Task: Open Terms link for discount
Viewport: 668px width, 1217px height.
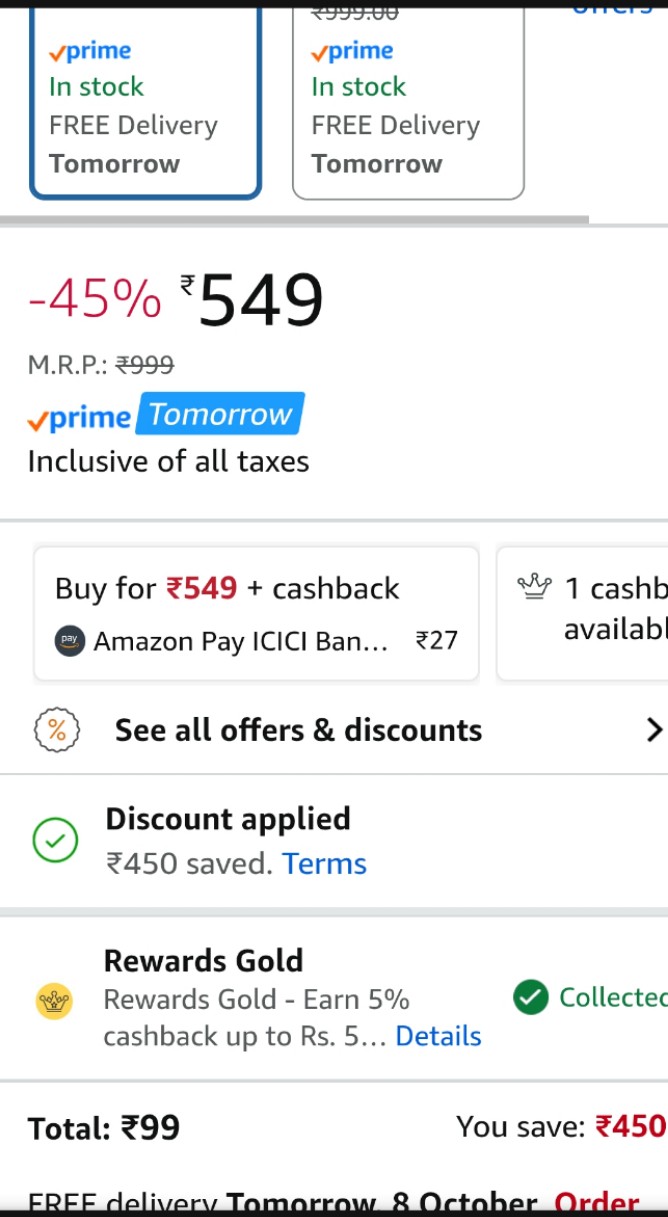Action: click(324, 864)
